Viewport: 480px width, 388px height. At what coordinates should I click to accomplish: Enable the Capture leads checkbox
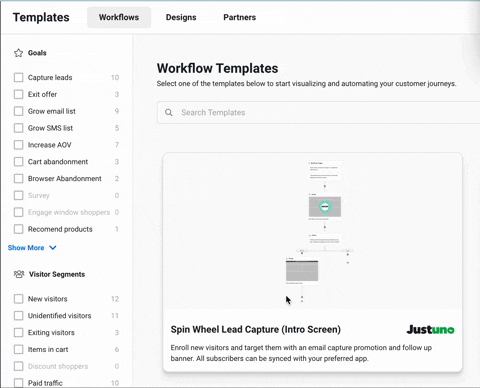click(18, 77)
